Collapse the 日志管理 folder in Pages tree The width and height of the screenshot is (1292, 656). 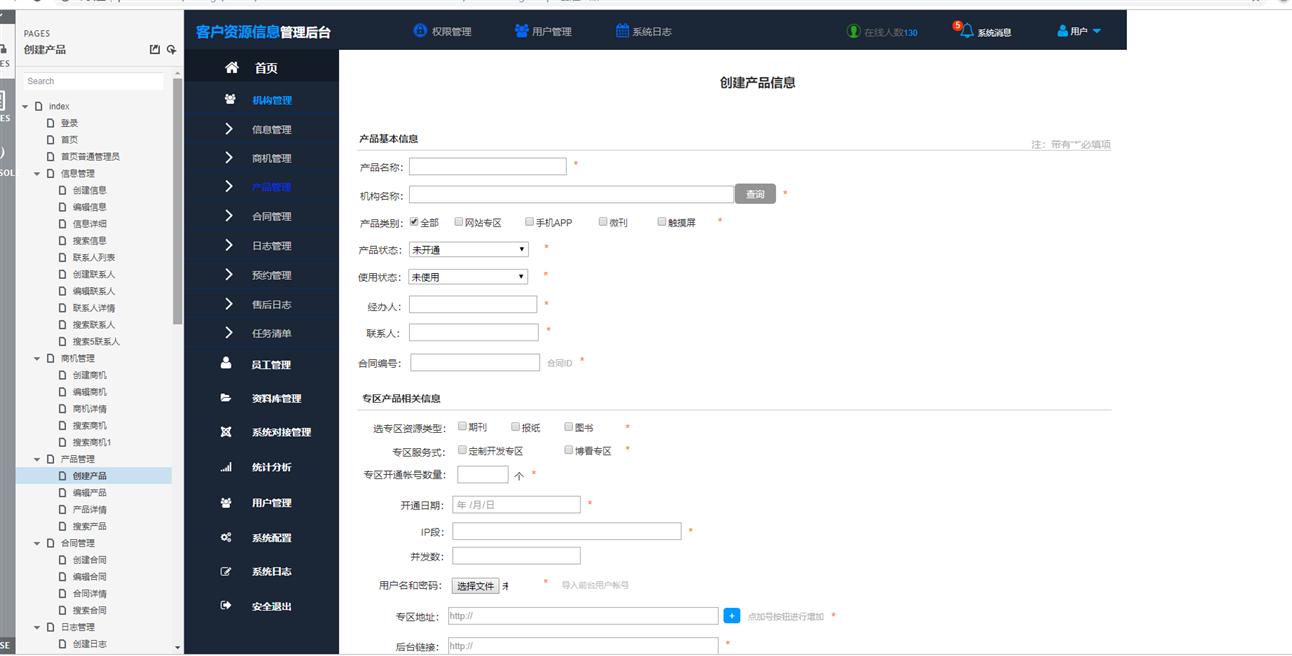[x=37, y=627]
